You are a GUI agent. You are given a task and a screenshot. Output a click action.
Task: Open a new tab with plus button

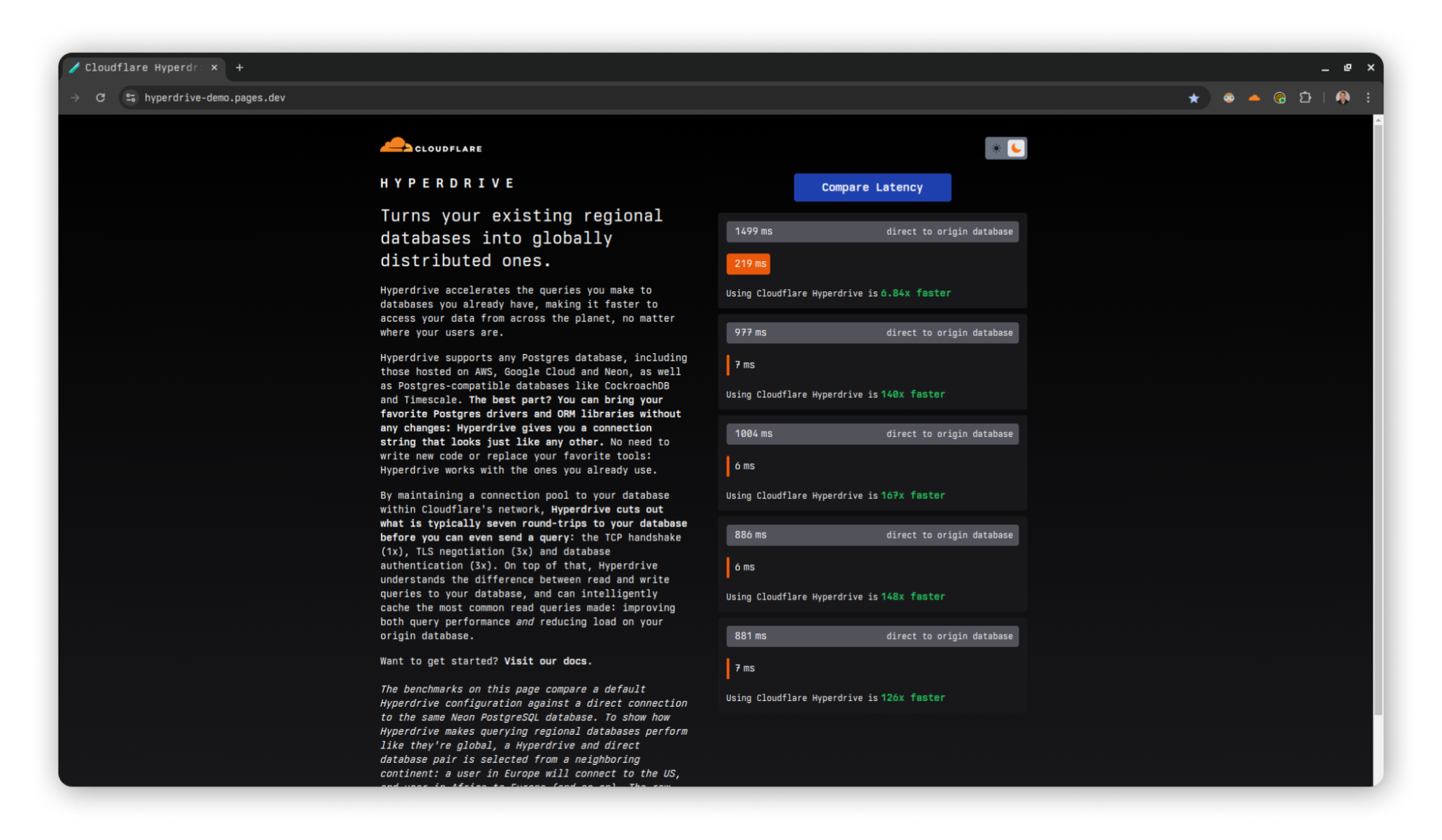pyautogui.click(x=239, y=68)
